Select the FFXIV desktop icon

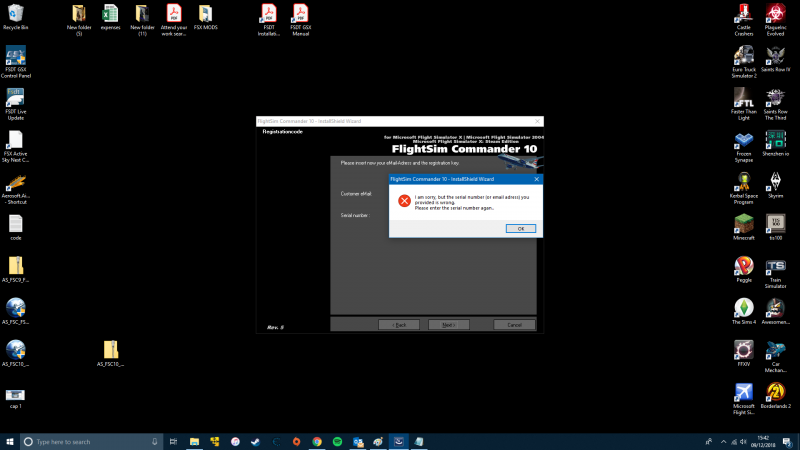(743, 354)
